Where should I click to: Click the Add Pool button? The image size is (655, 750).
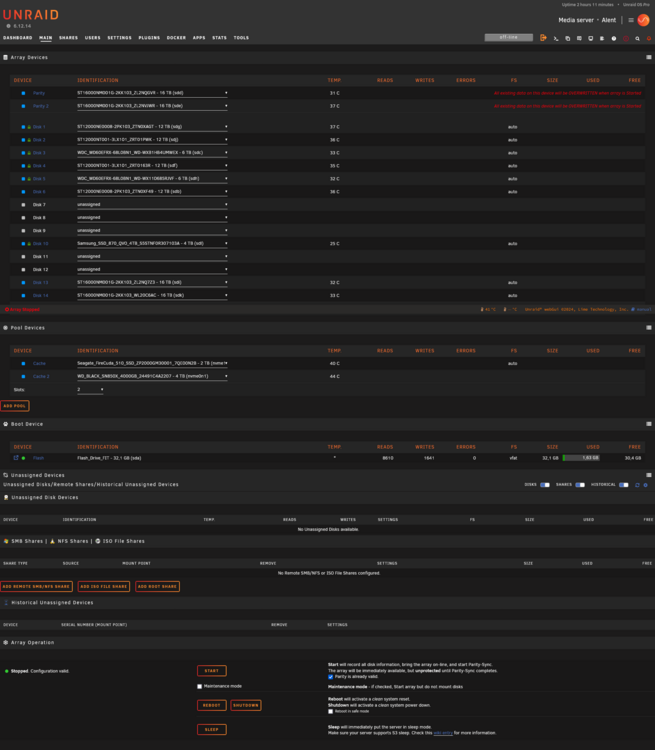click(15, 406)
